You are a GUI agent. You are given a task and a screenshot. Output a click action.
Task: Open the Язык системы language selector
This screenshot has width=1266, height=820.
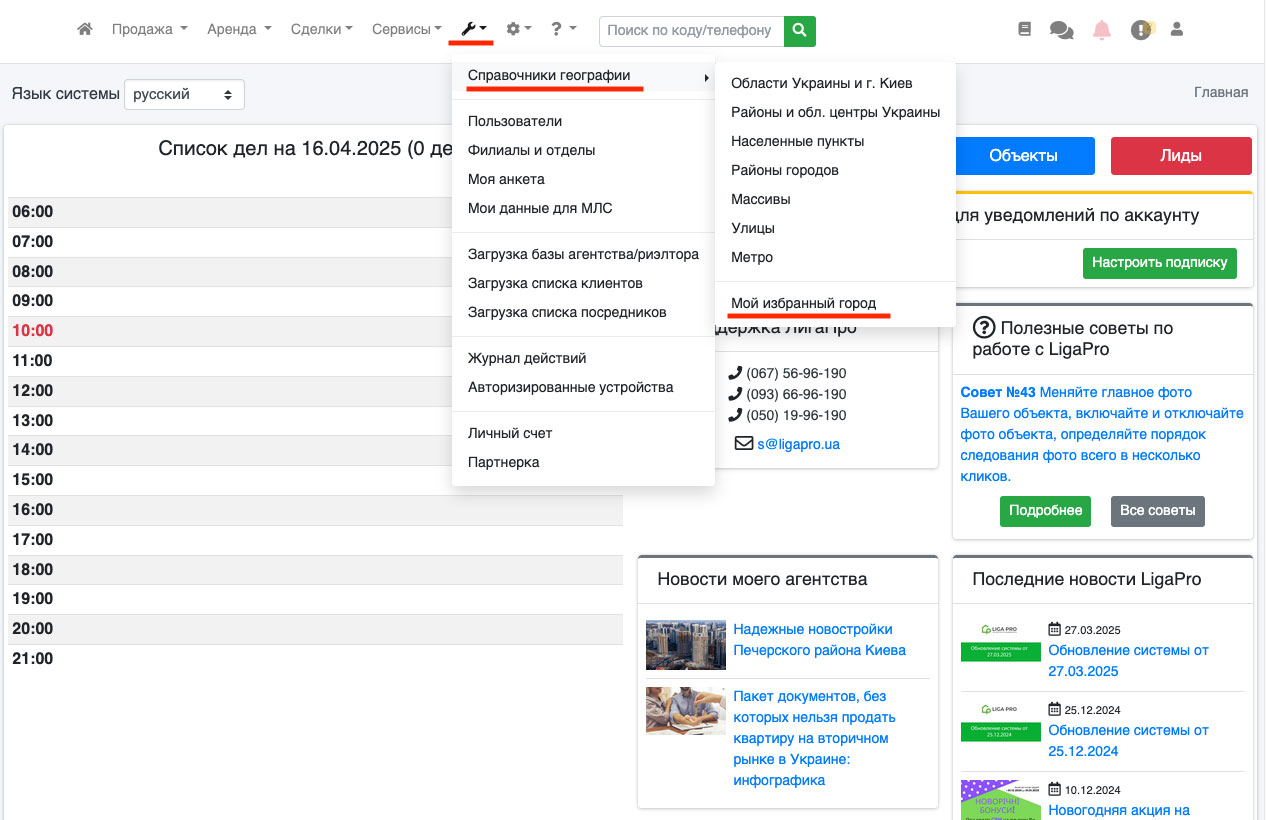point(184,95)
